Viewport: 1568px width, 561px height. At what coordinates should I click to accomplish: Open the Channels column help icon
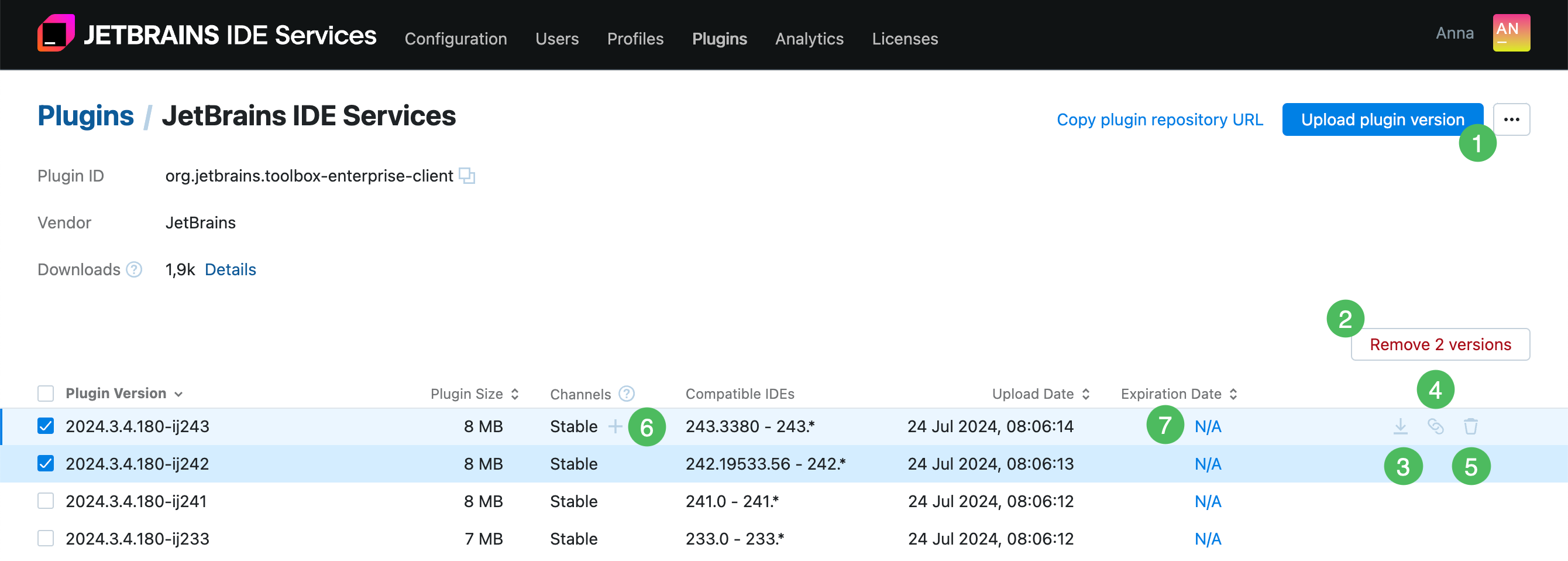[x=627, y=394]
